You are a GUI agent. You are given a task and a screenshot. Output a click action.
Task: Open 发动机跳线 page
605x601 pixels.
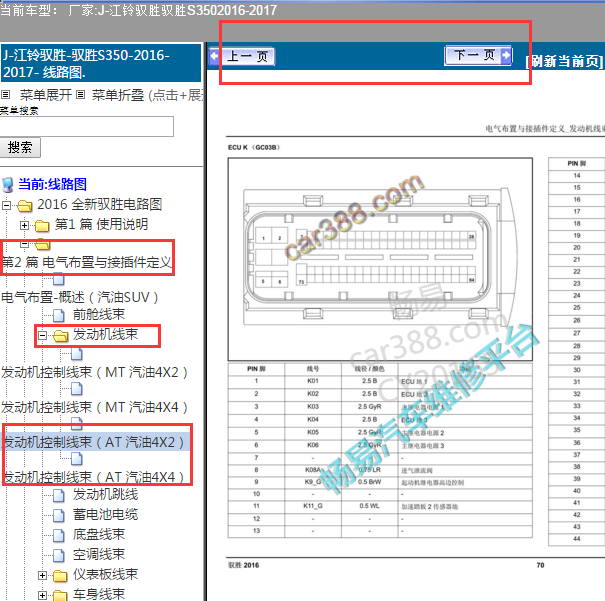coord(105,495)
